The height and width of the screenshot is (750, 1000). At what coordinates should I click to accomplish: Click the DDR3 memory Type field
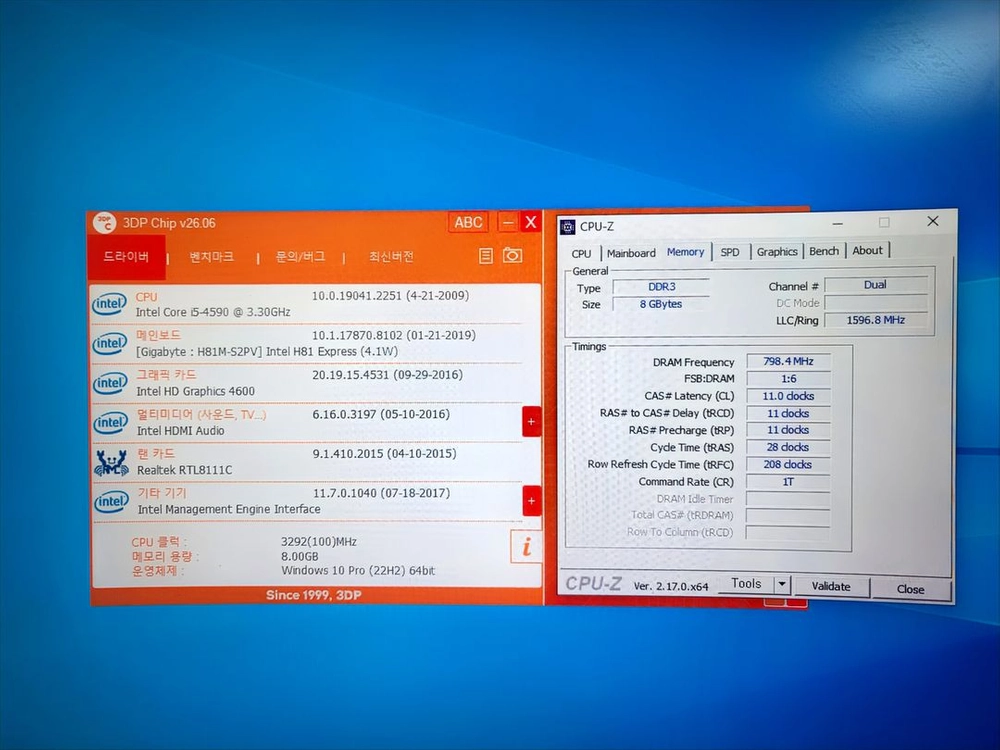pos(661,287)
